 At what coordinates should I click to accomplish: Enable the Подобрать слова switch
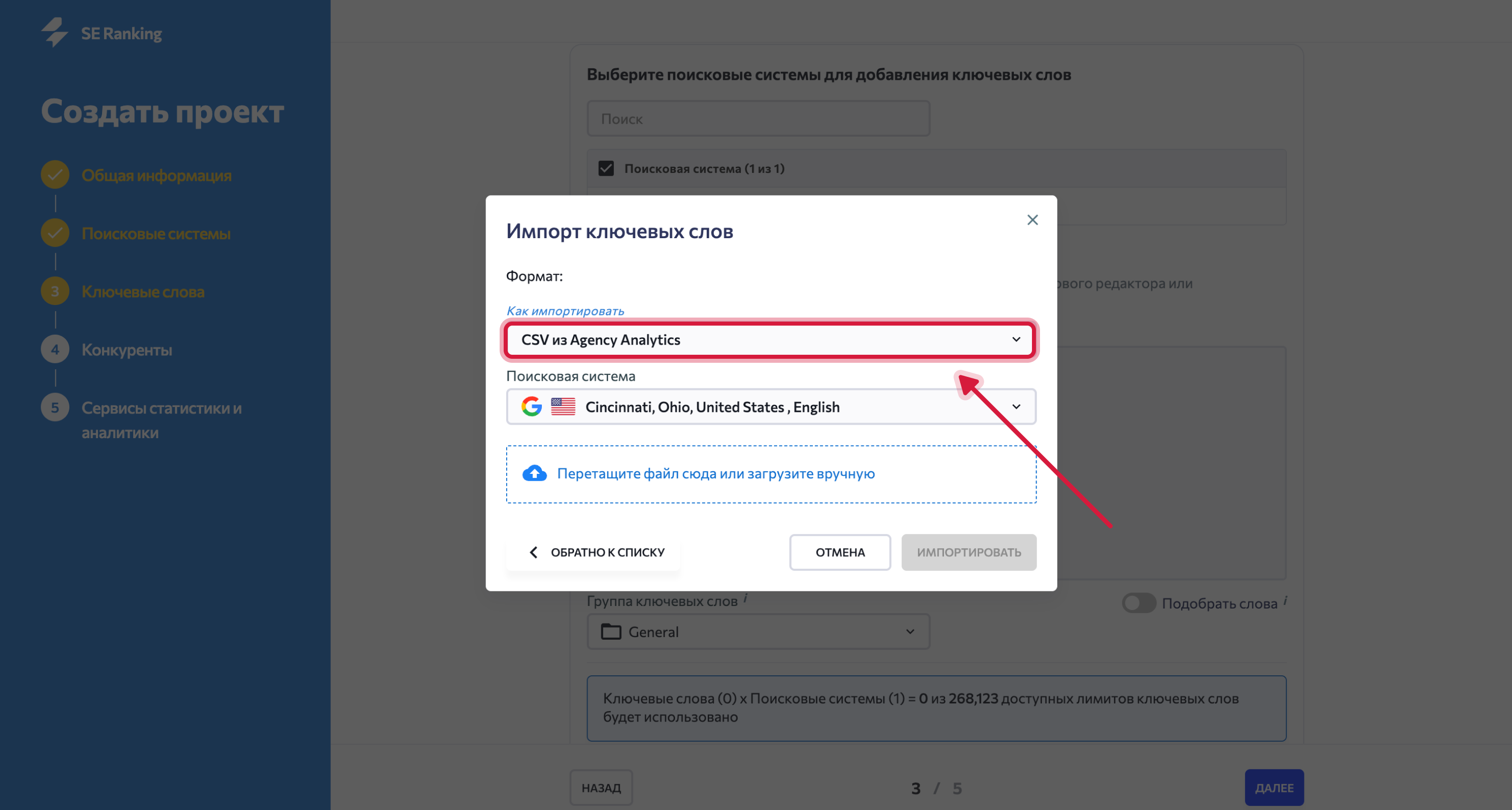pos(1139,603)
